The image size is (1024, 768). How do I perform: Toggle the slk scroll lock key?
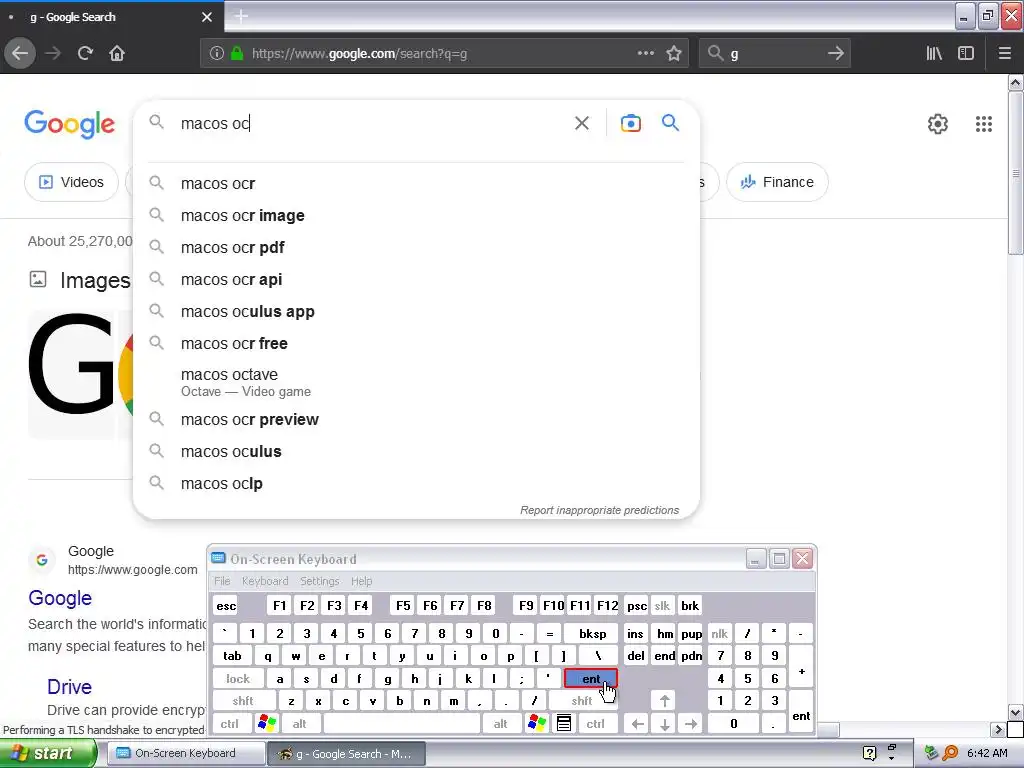(662, 605)
